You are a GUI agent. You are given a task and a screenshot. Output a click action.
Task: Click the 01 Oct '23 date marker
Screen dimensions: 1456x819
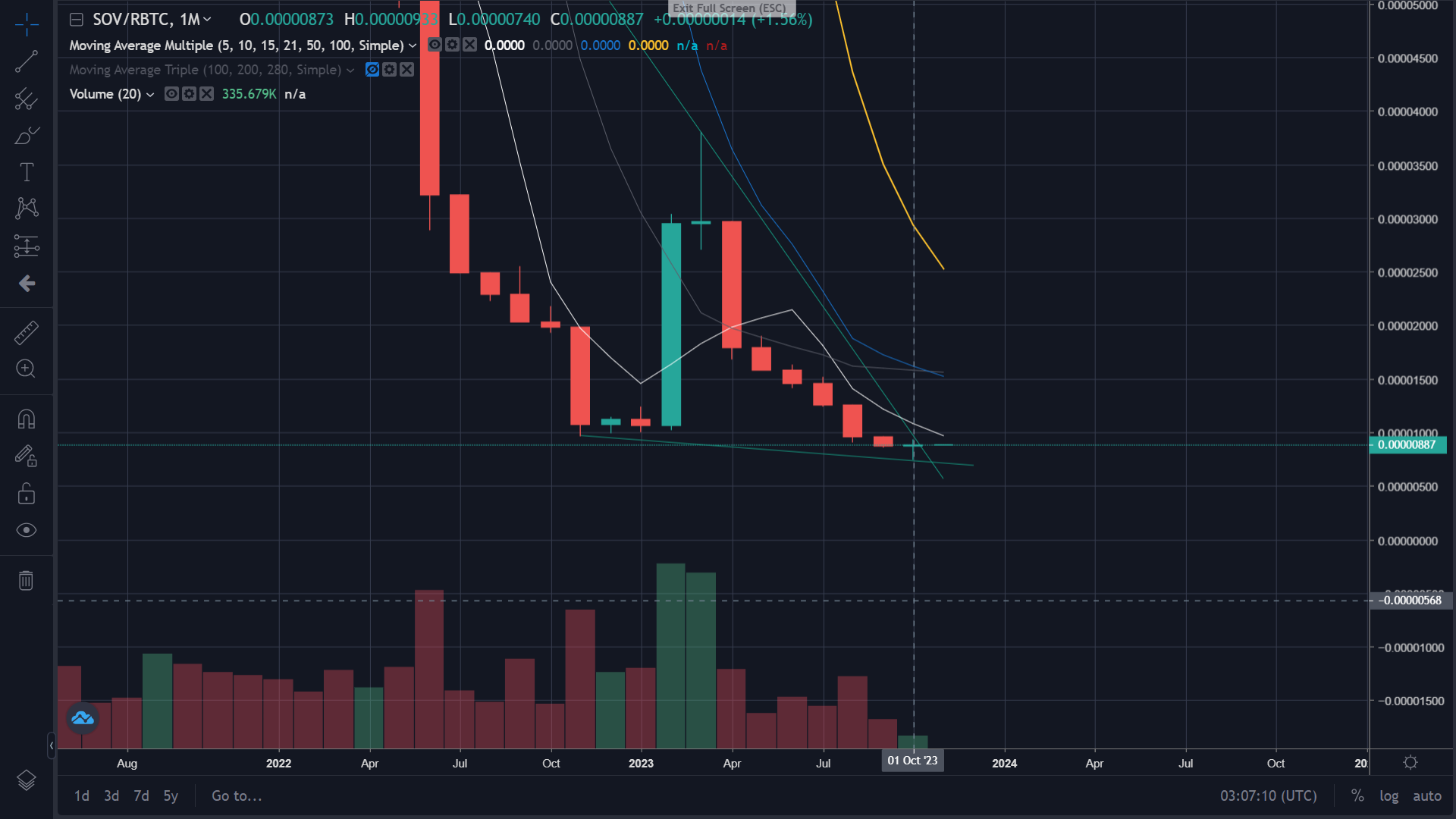click(x=912, y=761)
